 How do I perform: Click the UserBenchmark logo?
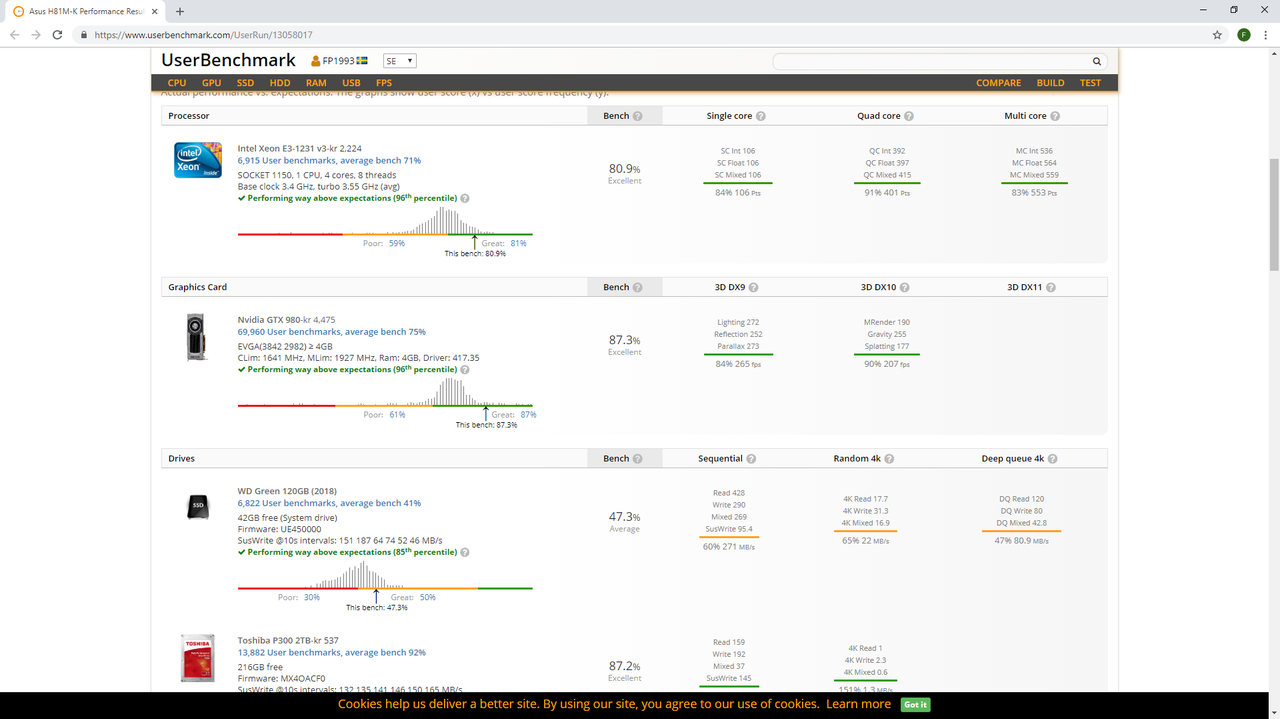(x=228, y=60)
